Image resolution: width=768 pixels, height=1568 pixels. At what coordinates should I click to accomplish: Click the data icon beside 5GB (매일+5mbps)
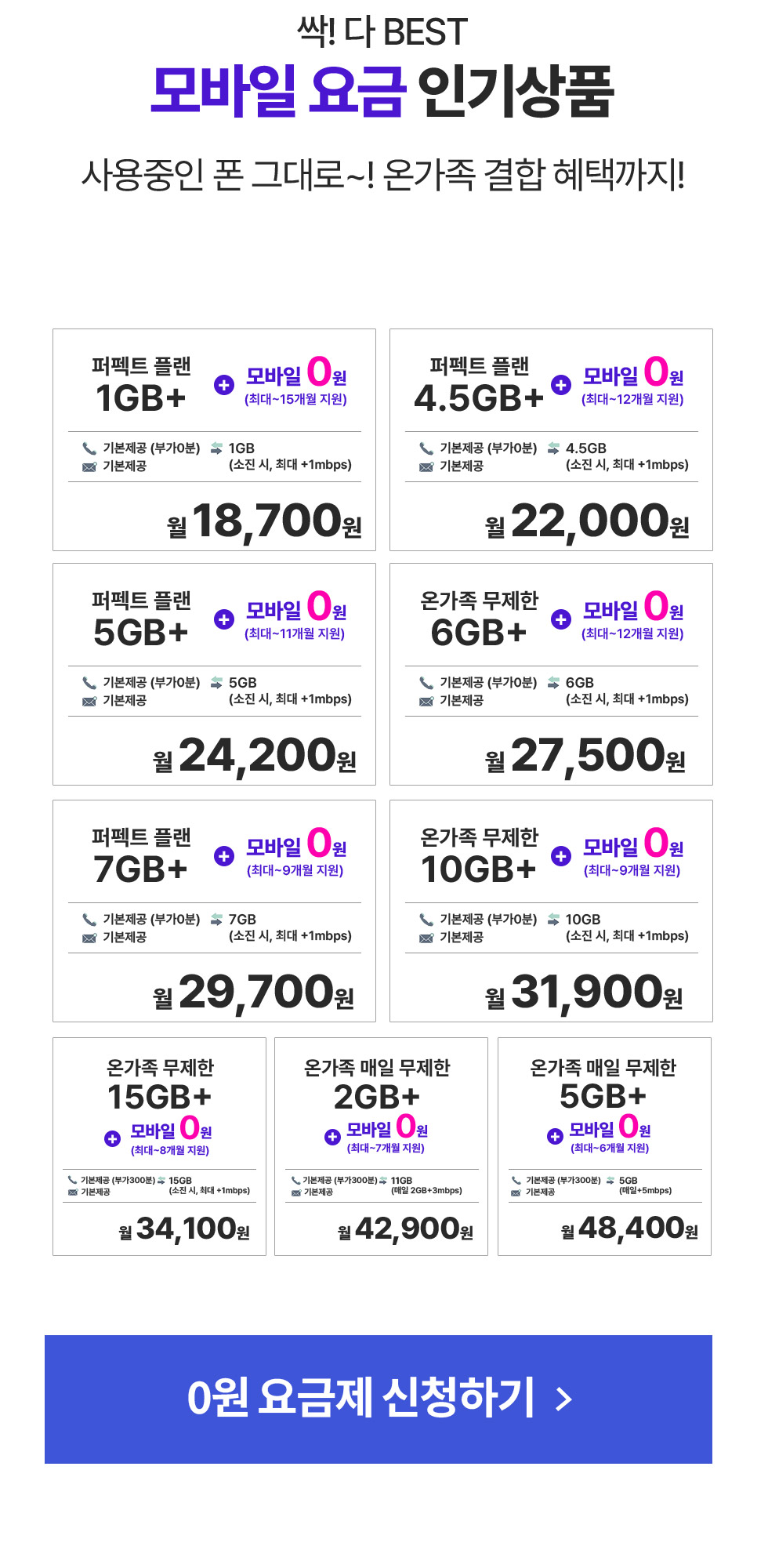pyautogui.click(x=610, y=1180)
